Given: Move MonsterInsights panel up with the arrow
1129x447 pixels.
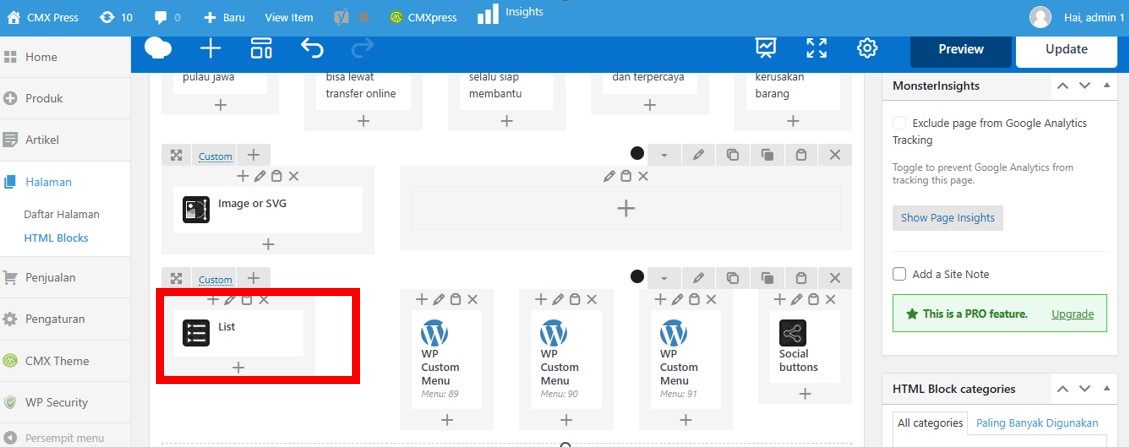Looking at the screenshot, I should (x=1063, y=86).
